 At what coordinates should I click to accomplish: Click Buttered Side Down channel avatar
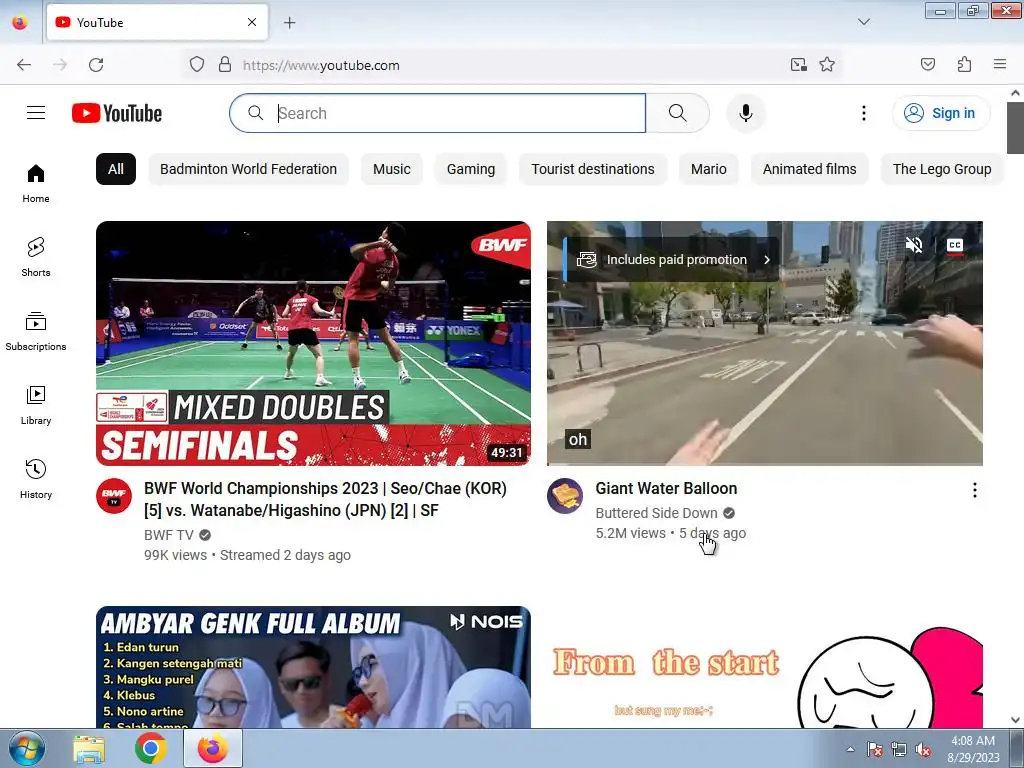click(565, 496)
